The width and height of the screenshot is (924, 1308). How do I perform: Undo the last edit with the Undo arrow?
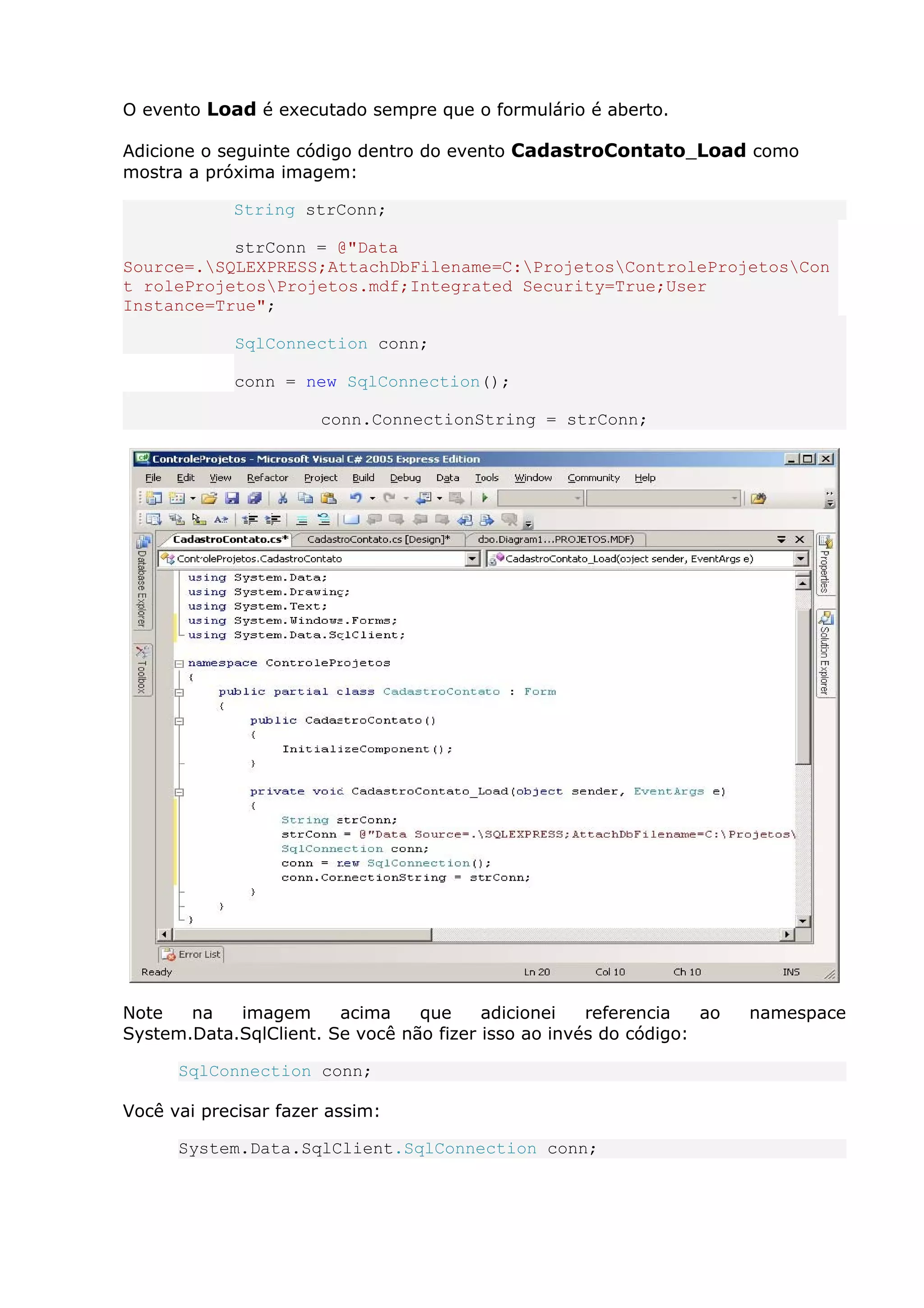(x=356, y=498)
